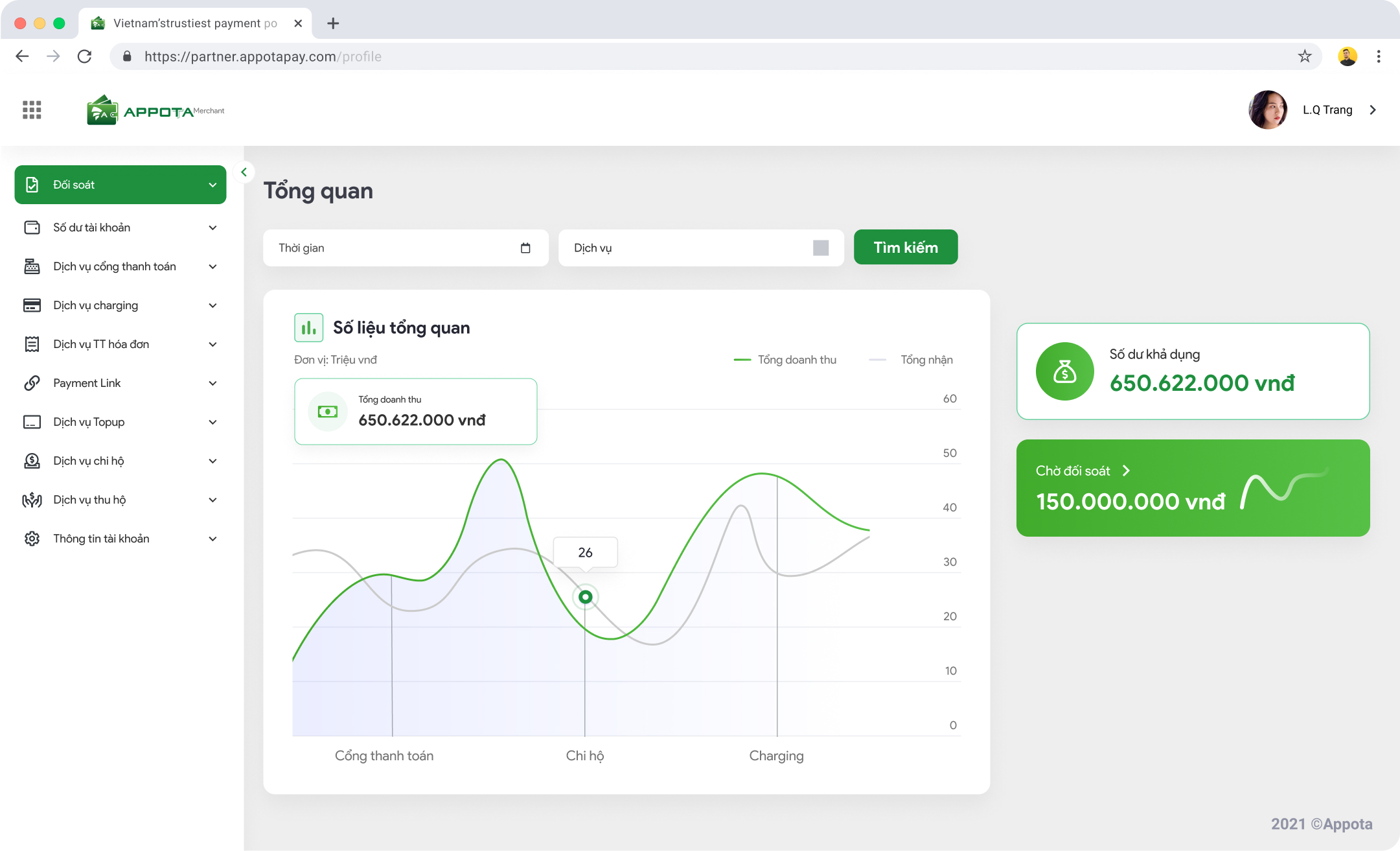Expand the Số dư tài khoản menu chevron
1400x851 pixels.
coord(212,227)
